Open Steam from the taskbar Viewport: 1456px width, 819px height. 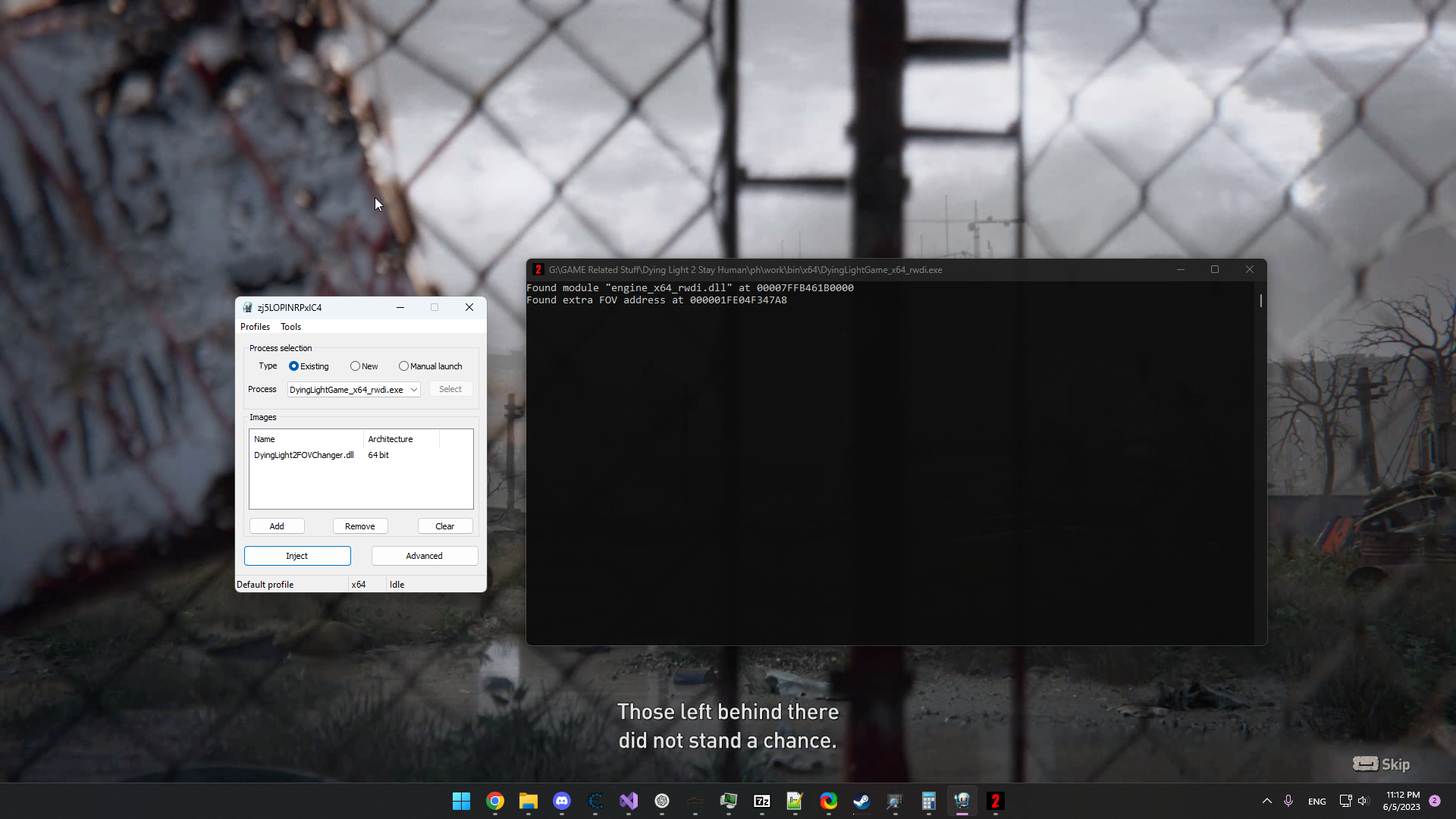point(862,802)
